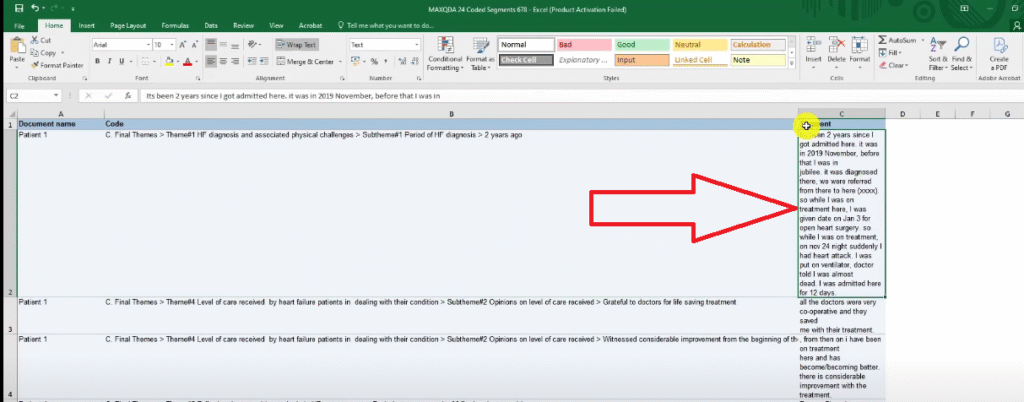Viewport: 1024px width, 402px height.
Task: Apply the Note cell style
Action: pos(758,60)
